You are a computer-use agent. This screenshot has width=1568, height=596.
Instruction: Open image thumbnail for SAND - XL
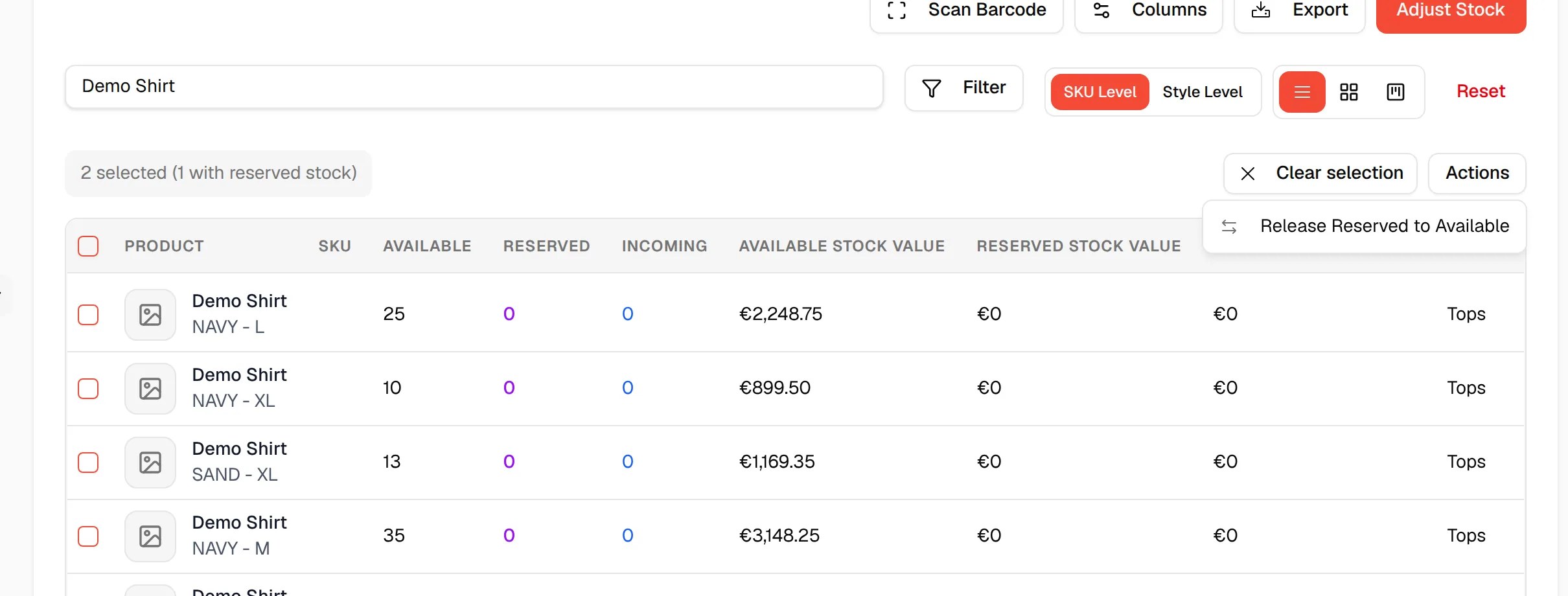[x=150, y=463]
